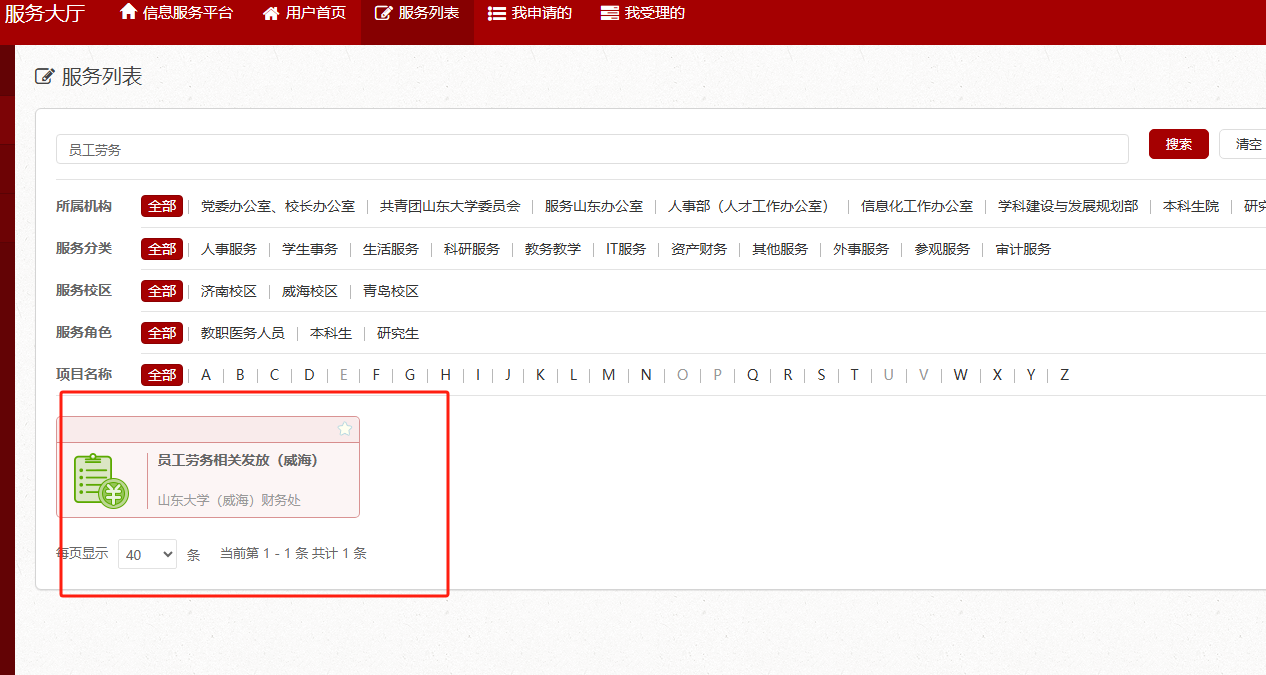Filter by 党委办公室、校长办公室
Screen dimensions: 1266x675
[278, 206]
